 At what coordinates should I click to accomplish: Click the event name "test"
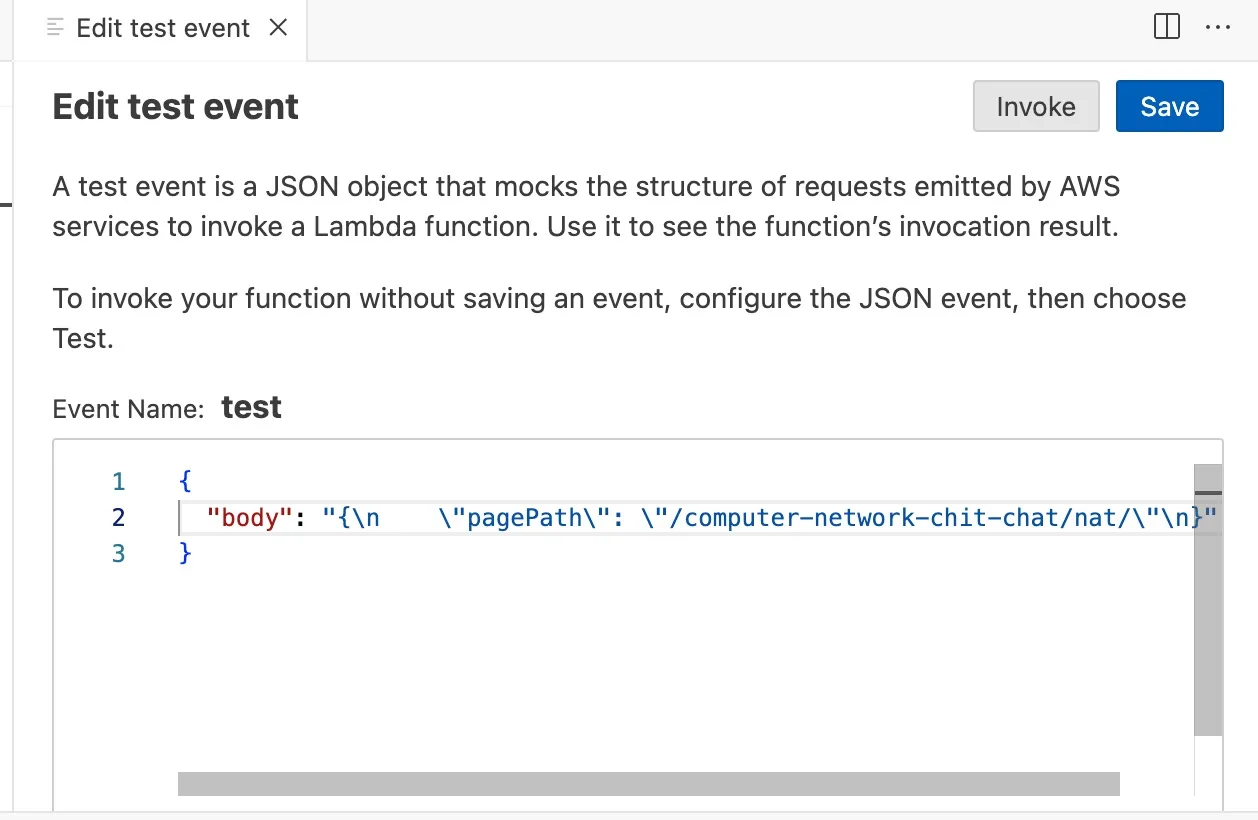click(x=251, y=408)
